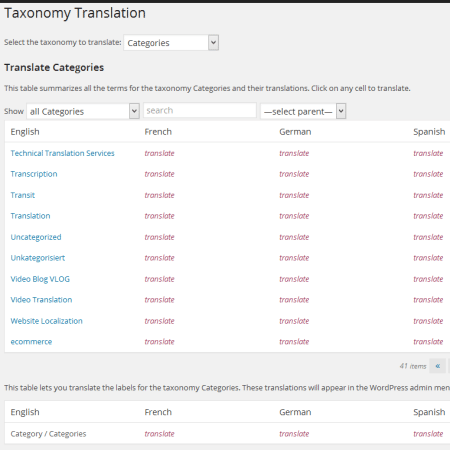The width and height of the screenshot is (450, 450).
Task: Translate ecommerce into Spanish
Action: point(428,342)
